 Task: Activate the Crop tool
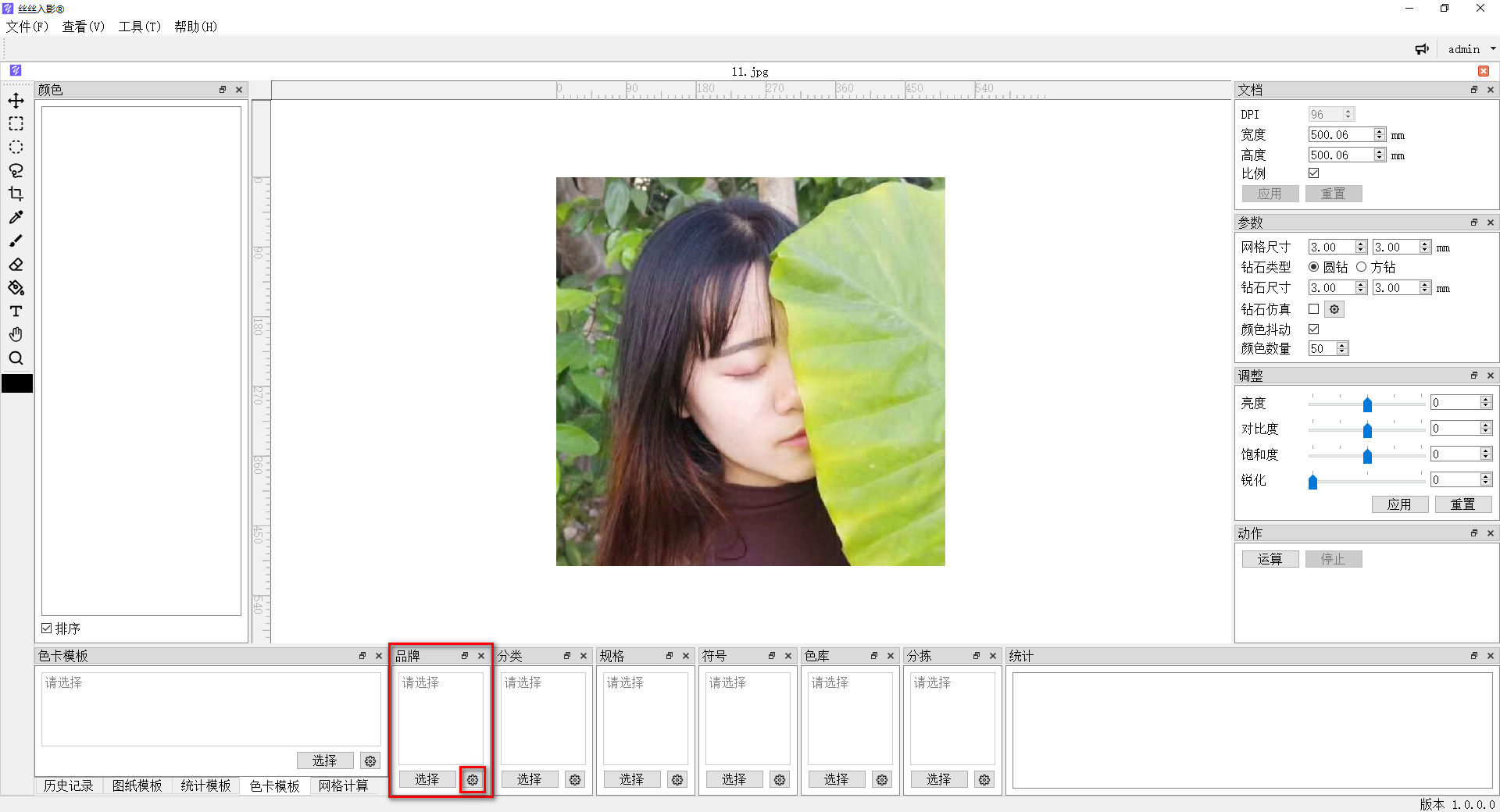(x=16, y=194)
